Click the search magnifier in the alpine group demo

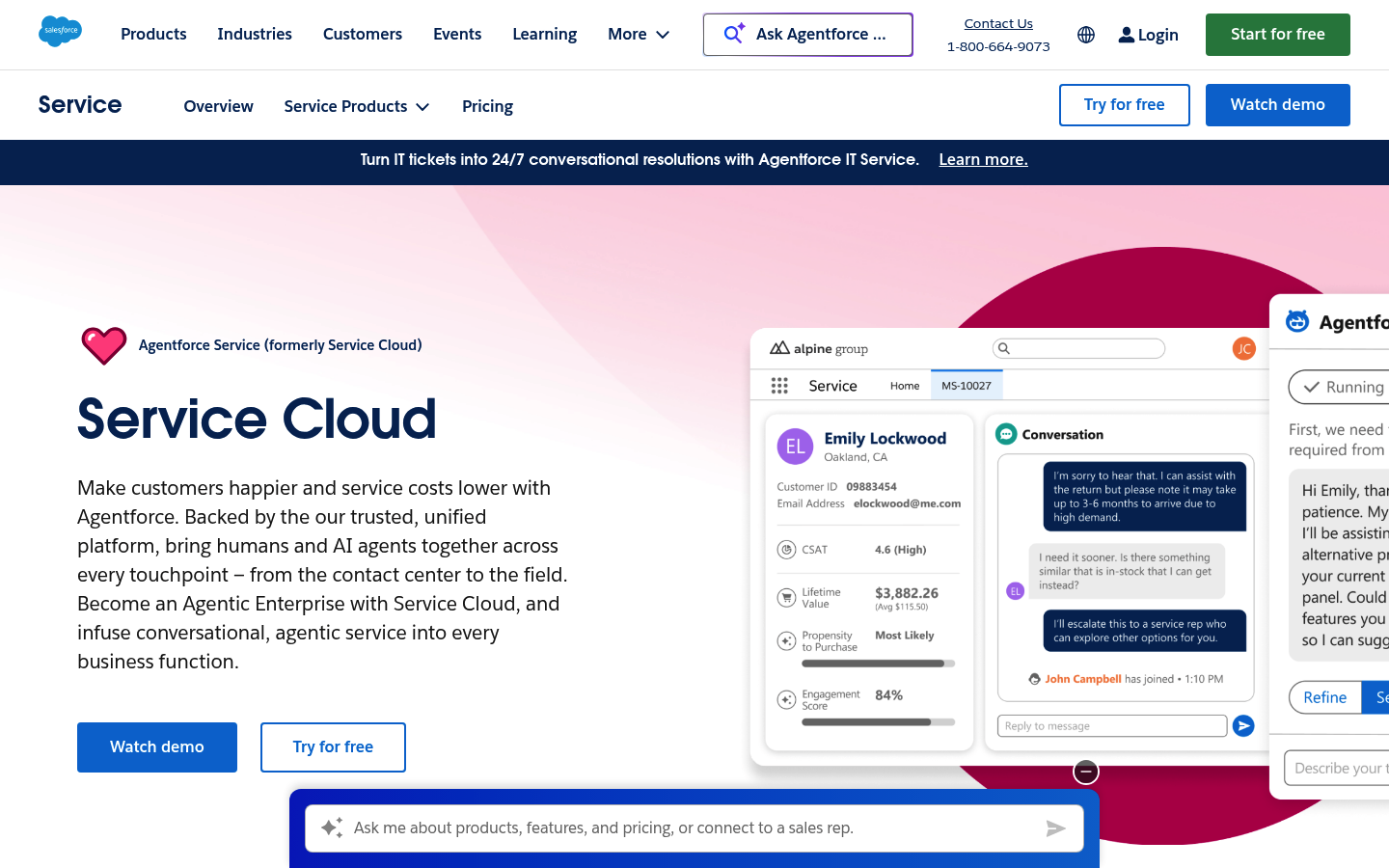click(1004, 347)
